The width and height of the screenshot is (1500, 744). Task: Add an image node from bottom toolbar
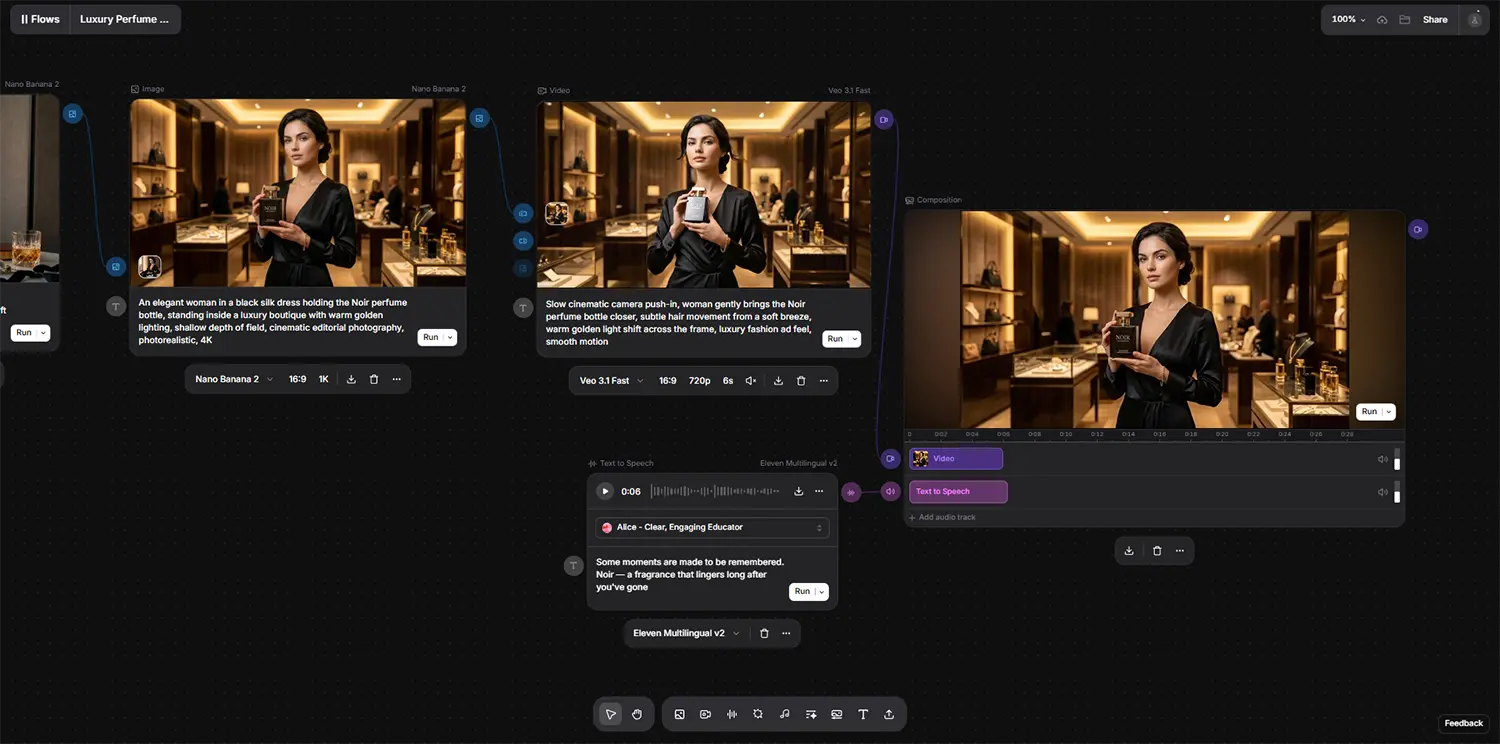pyautogui.click(x=680, y=714)
